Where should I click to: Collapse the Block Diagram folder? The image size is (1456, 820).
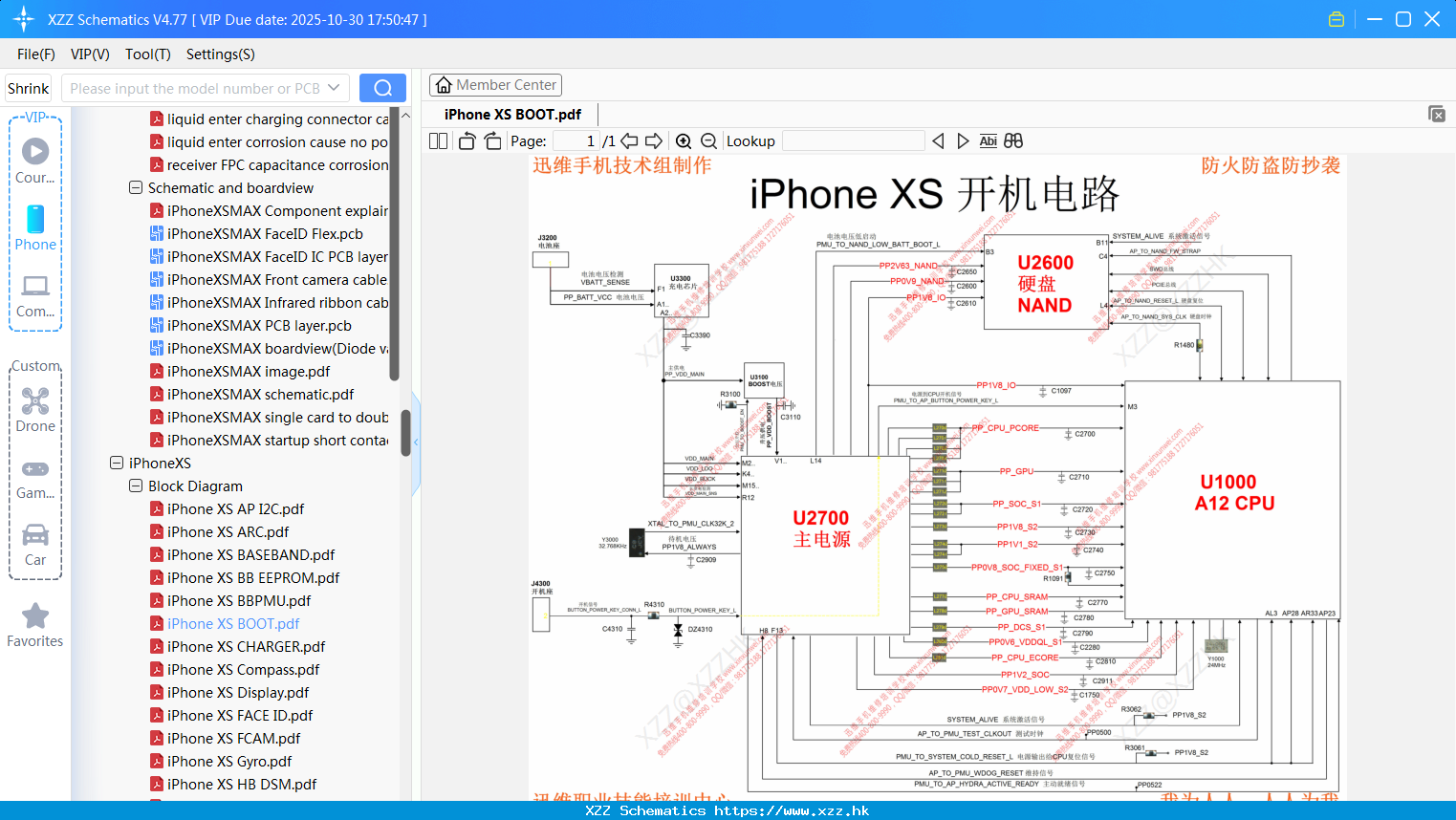[x=136, y=486]
